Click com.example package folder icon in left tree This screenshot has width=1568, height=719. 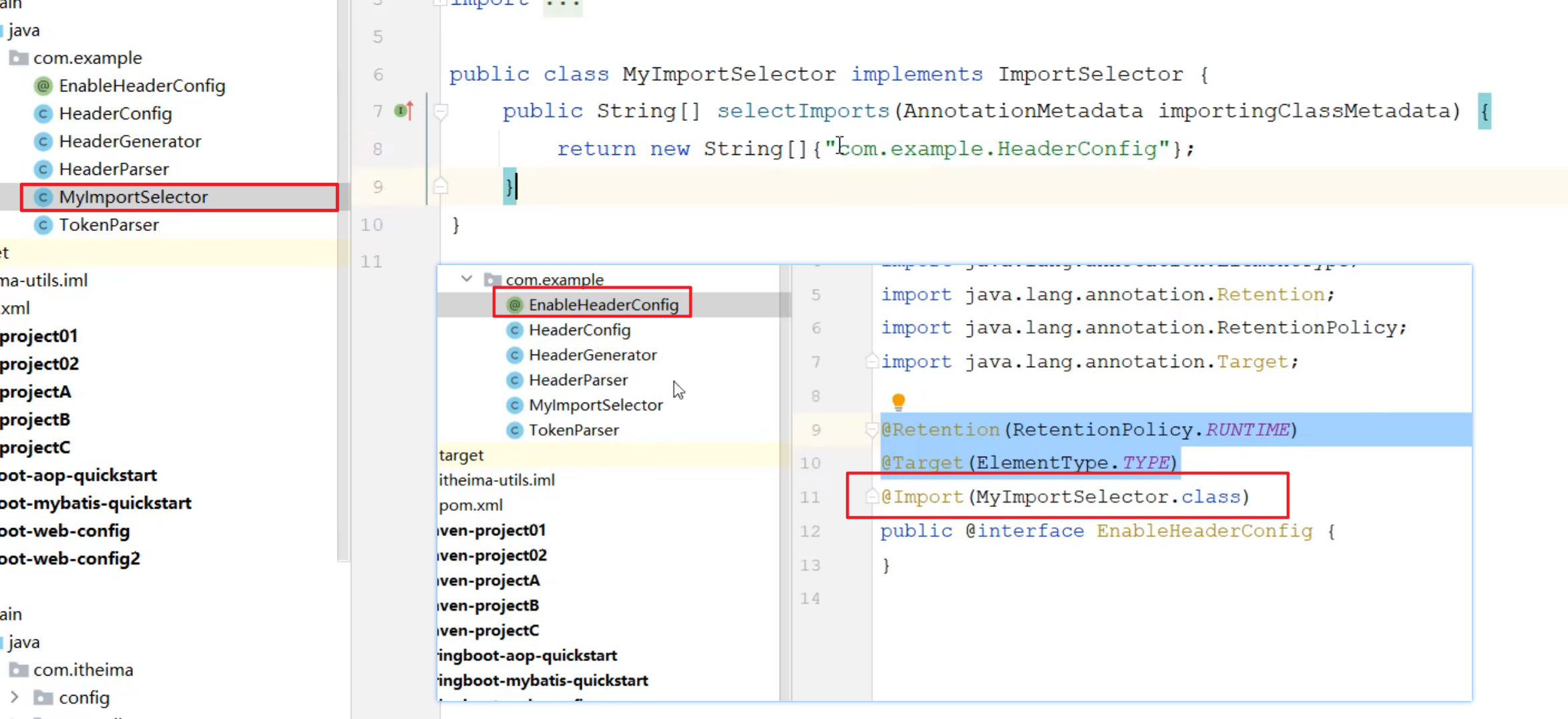19,58
